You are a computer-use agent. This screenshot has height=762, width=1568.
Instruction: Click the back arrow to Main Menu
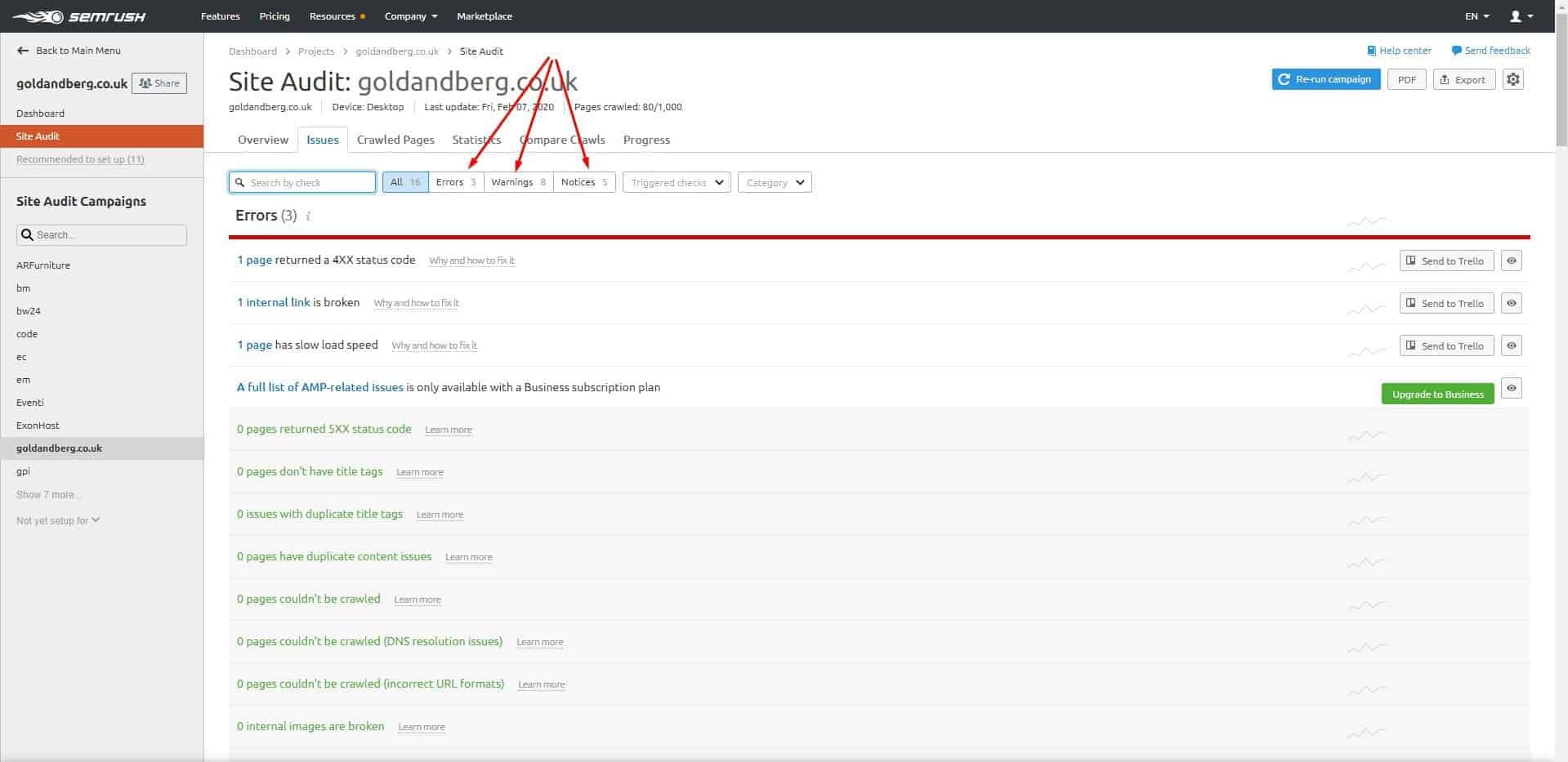click(23, 51)
